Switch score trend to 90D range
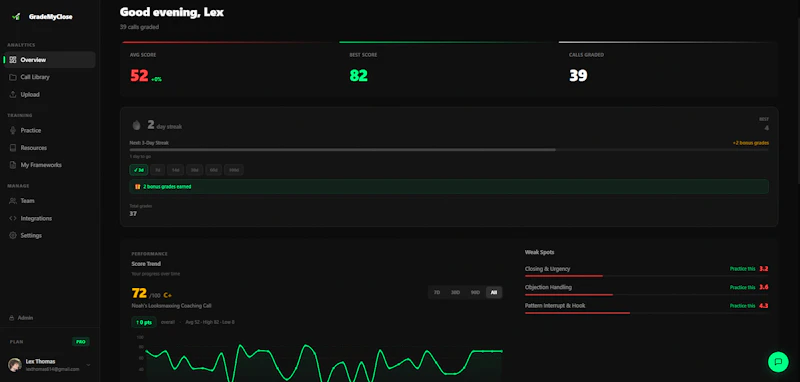 coord(476,292)
